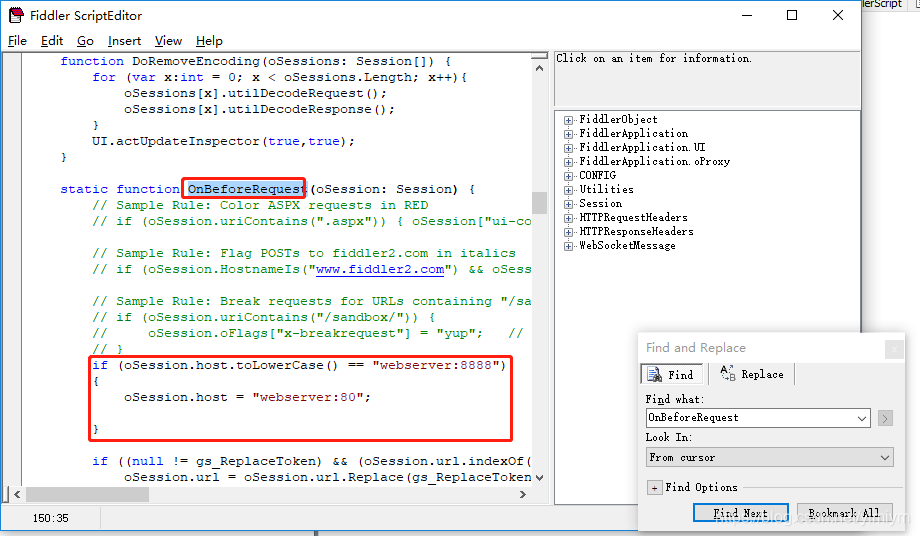The image size is (920, 536).
Task: Open the Insert menu
Action: [124, 40]
